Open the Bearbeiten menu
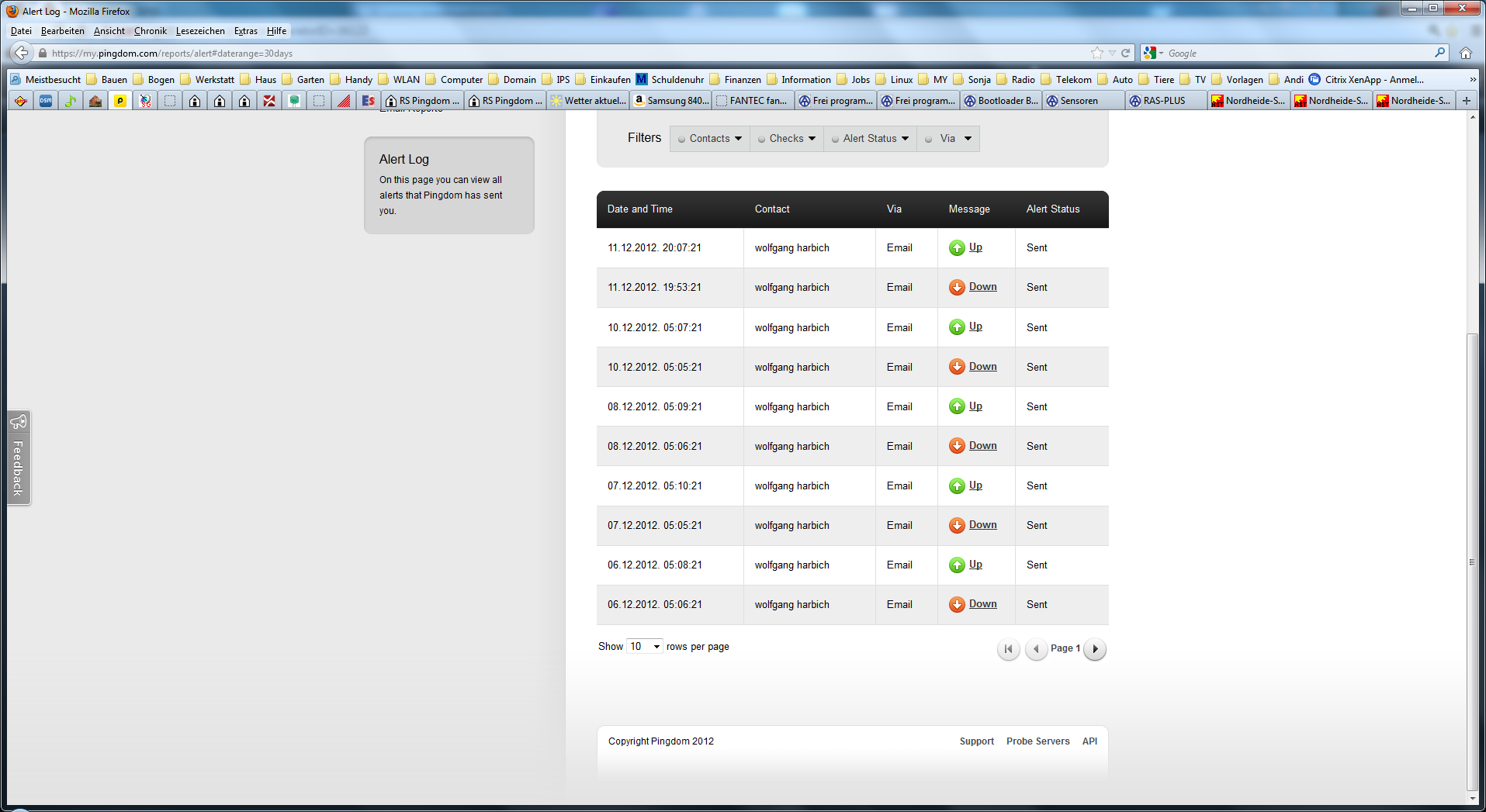This screenshot has height=812, width=1486. 62,31
